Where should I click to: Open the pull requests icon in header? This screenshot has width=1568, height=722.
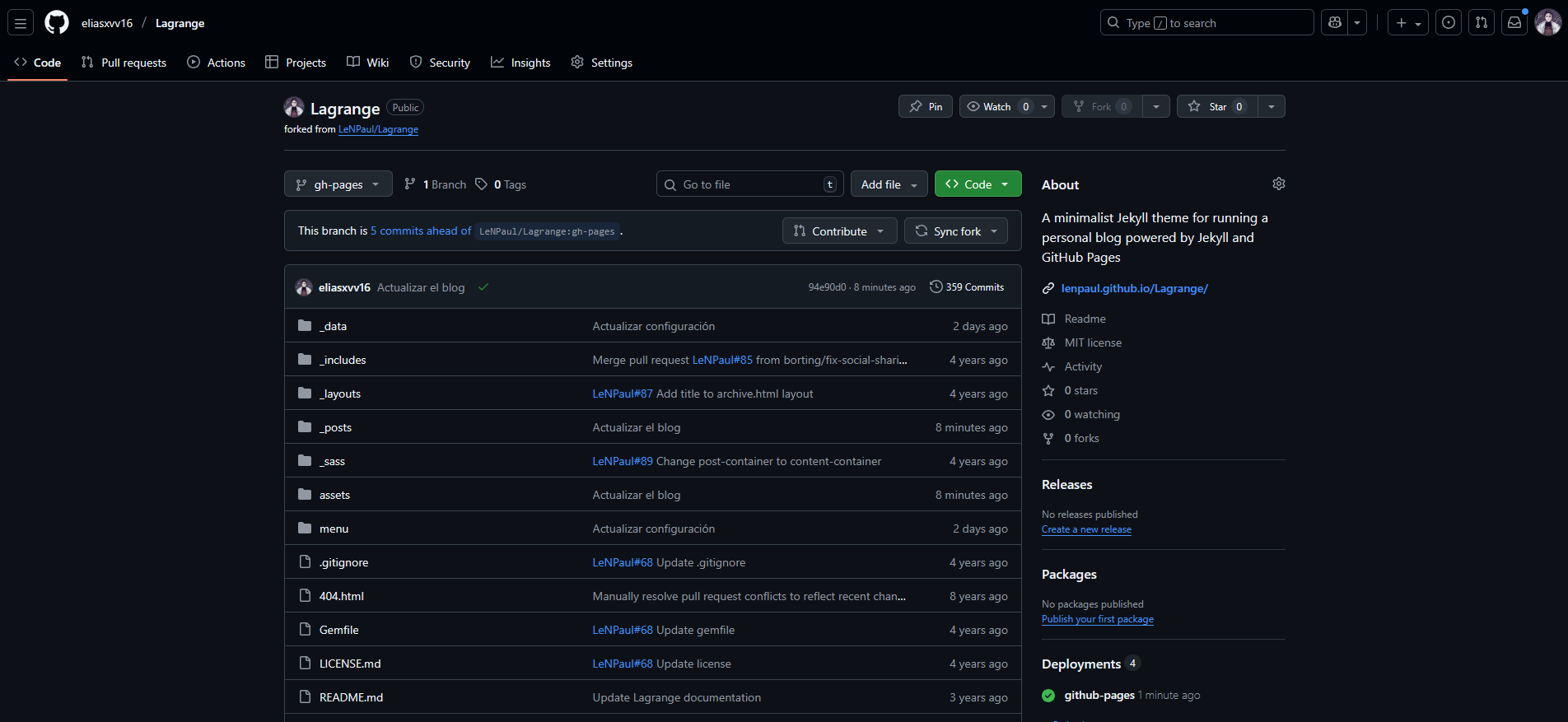1481,23
